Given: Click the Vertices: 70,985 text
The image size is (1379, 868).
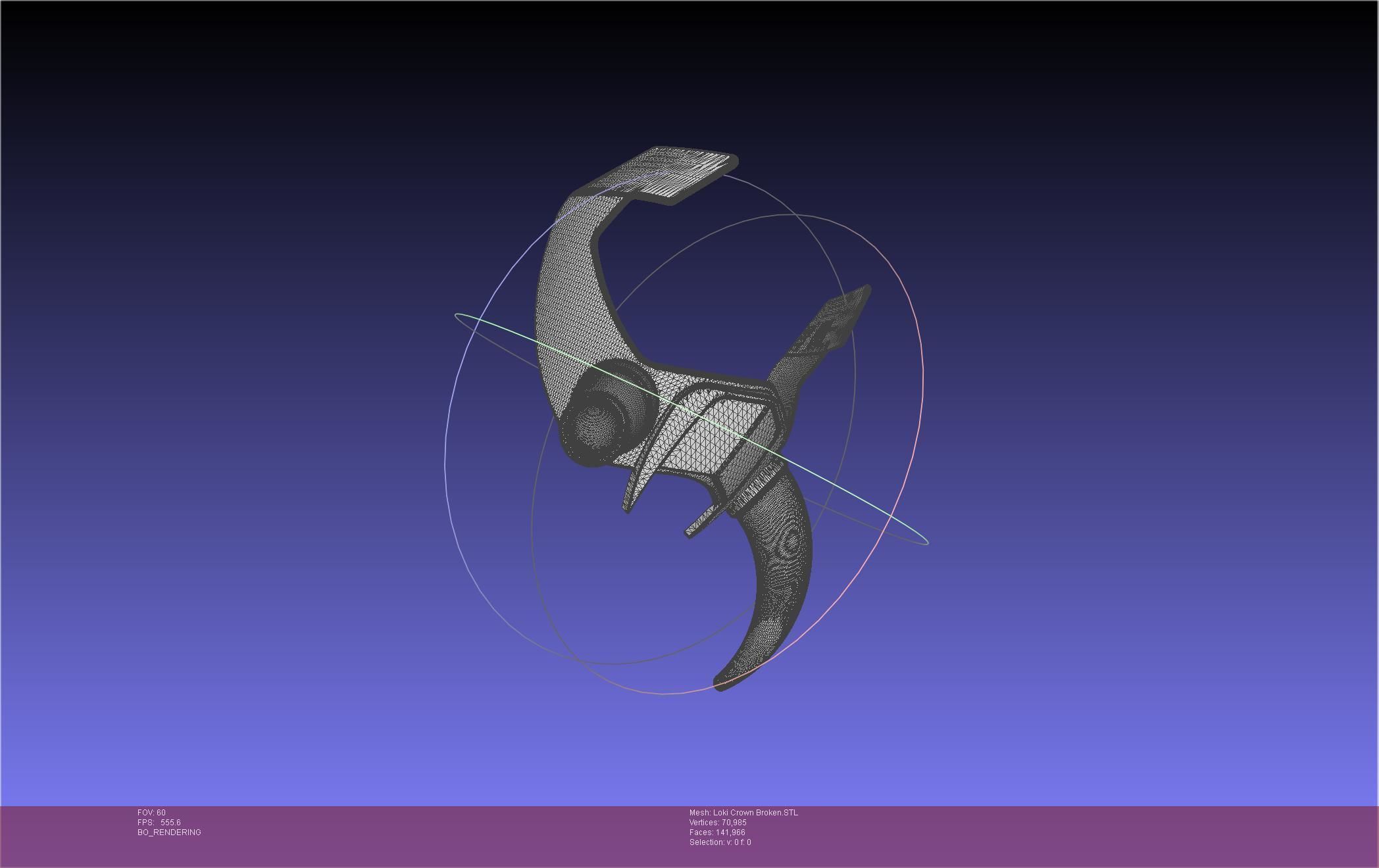Looking at the screenshot, I should 718,823.
